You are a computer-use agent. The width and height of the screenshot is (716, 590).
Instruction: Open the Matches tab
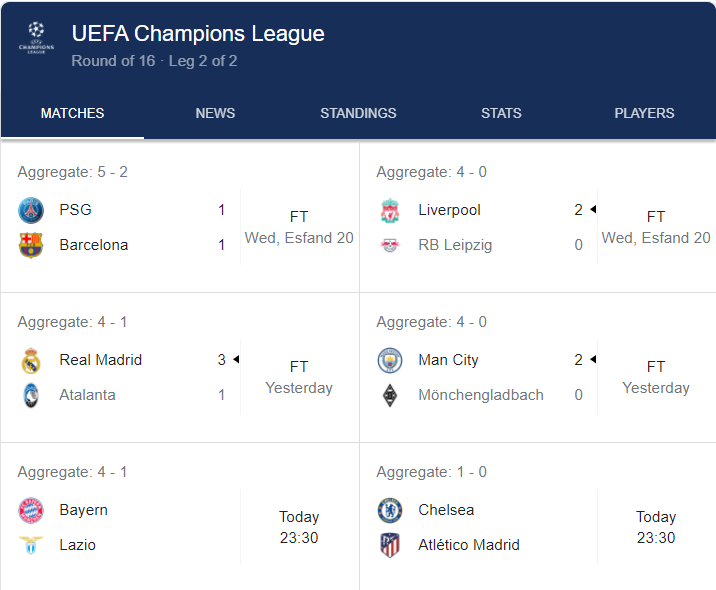(x=72, y=113)
